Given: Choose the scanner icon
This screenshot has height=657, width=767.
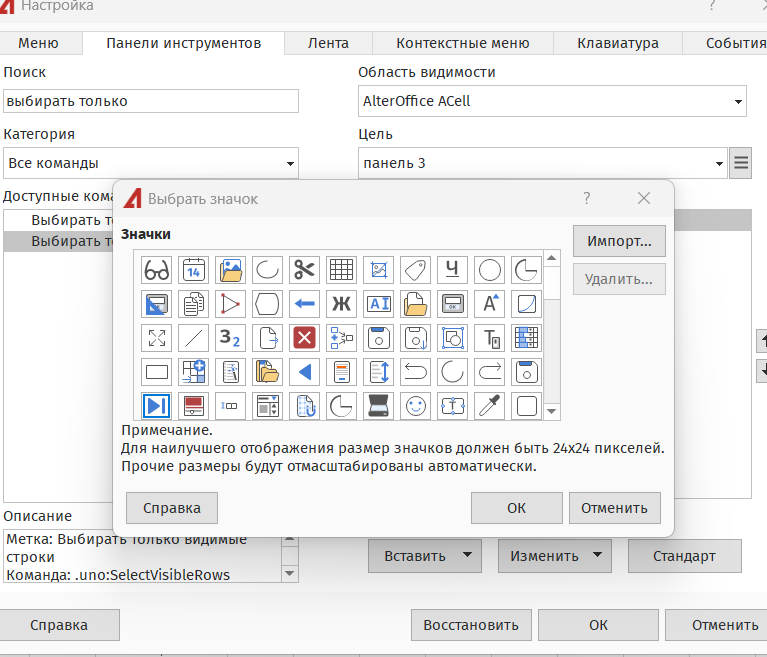Looking at the screenshot, I should pyautogui.click(x=378, y=405).
